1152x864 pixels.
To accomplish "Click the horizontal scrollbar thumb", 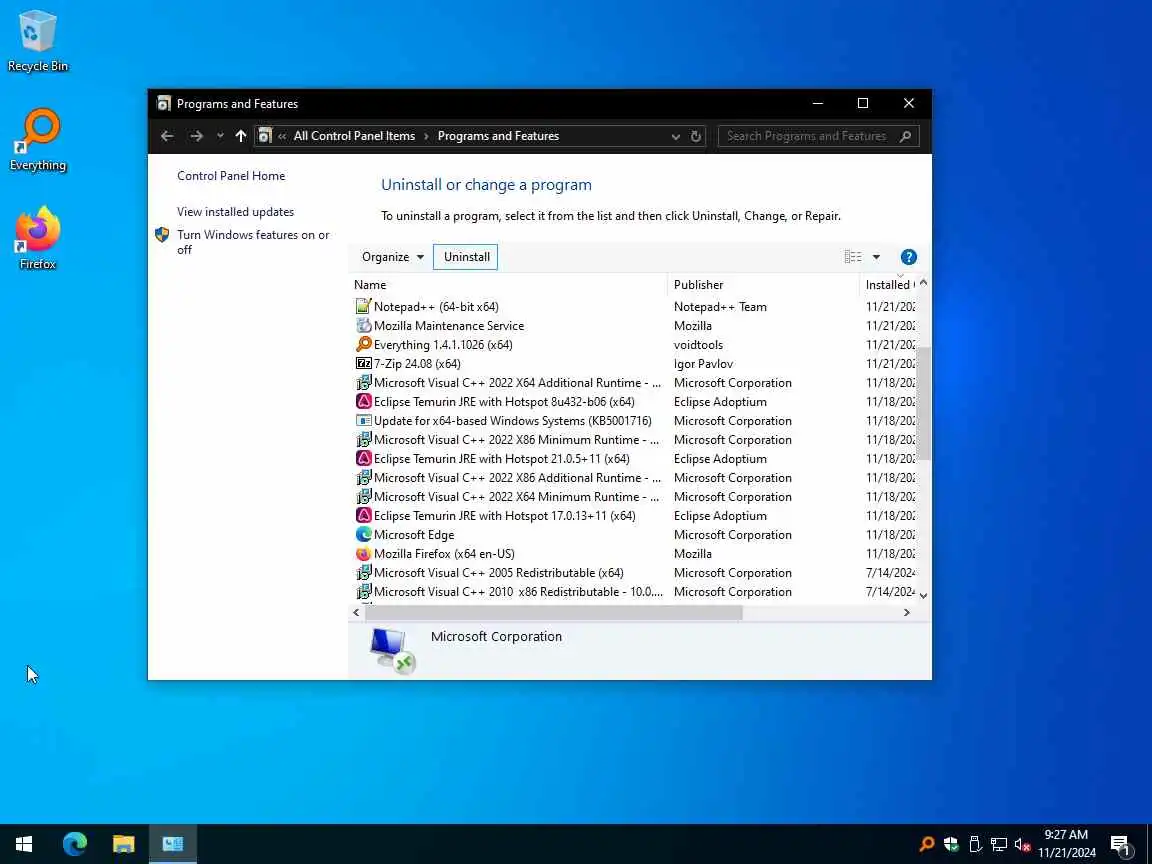I will [553, 613].
